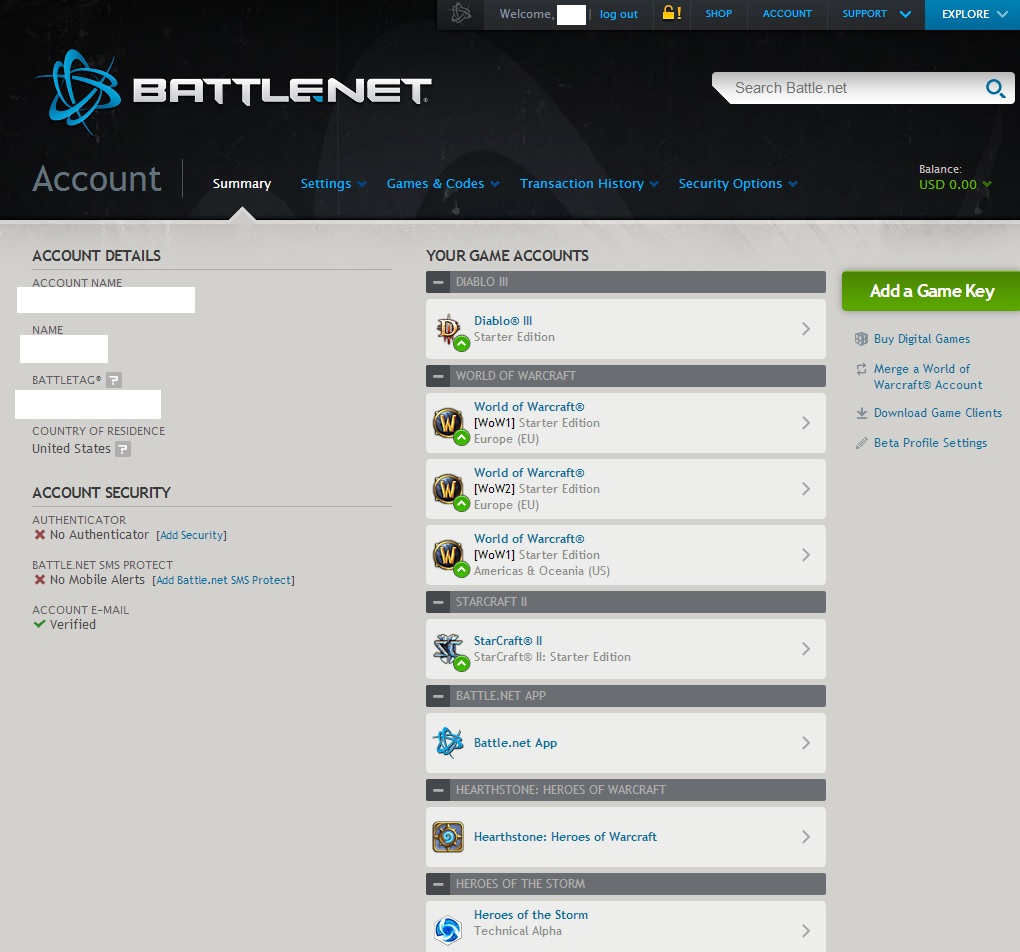Open the Settings dropdown menu
1020x952 pixels.
333,184
